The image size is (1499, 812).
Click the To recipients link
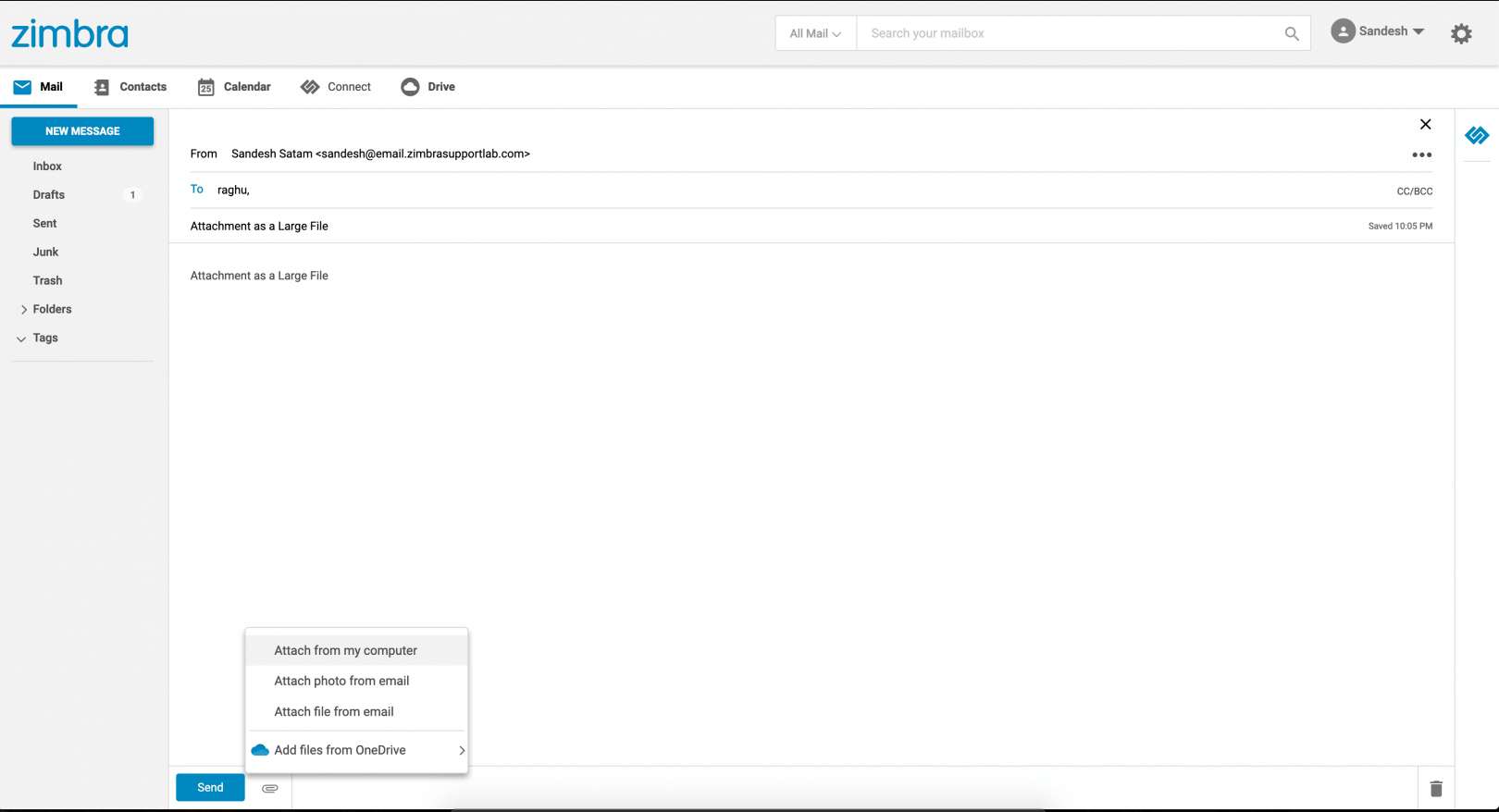[197, 190]
